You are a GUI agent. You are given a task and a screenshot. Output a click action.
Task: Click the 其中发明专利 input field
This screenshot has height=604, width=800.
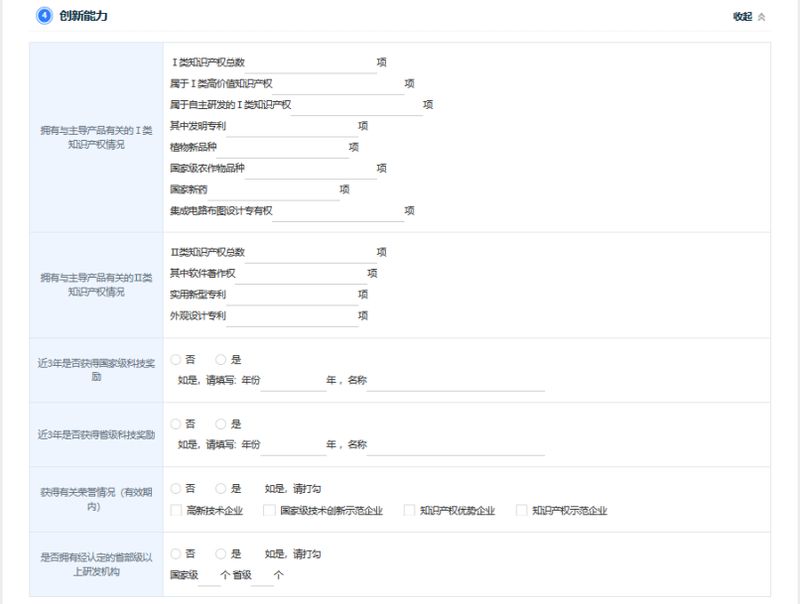click(291, 126)
